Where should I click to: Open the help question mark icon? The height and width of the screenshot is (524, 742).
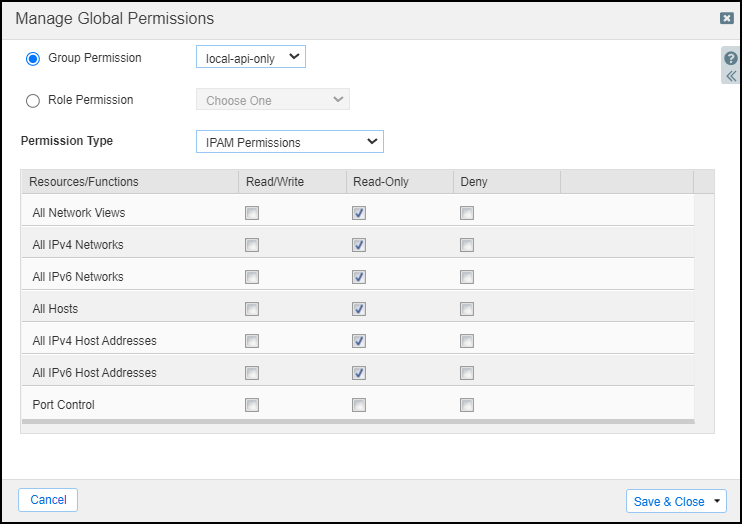coord(731,59)
